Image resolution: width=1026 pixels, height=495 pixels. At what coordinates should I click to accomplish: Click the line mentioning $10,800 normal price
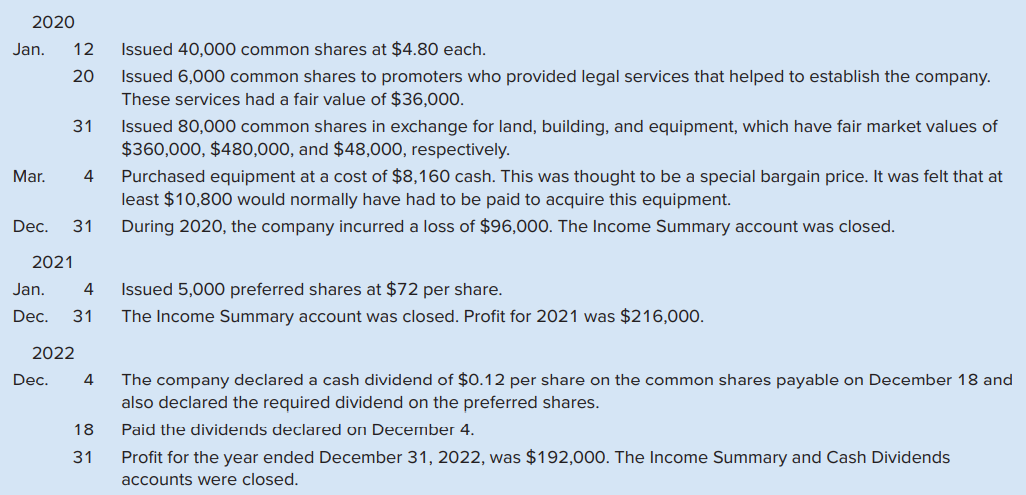point(426,199)
